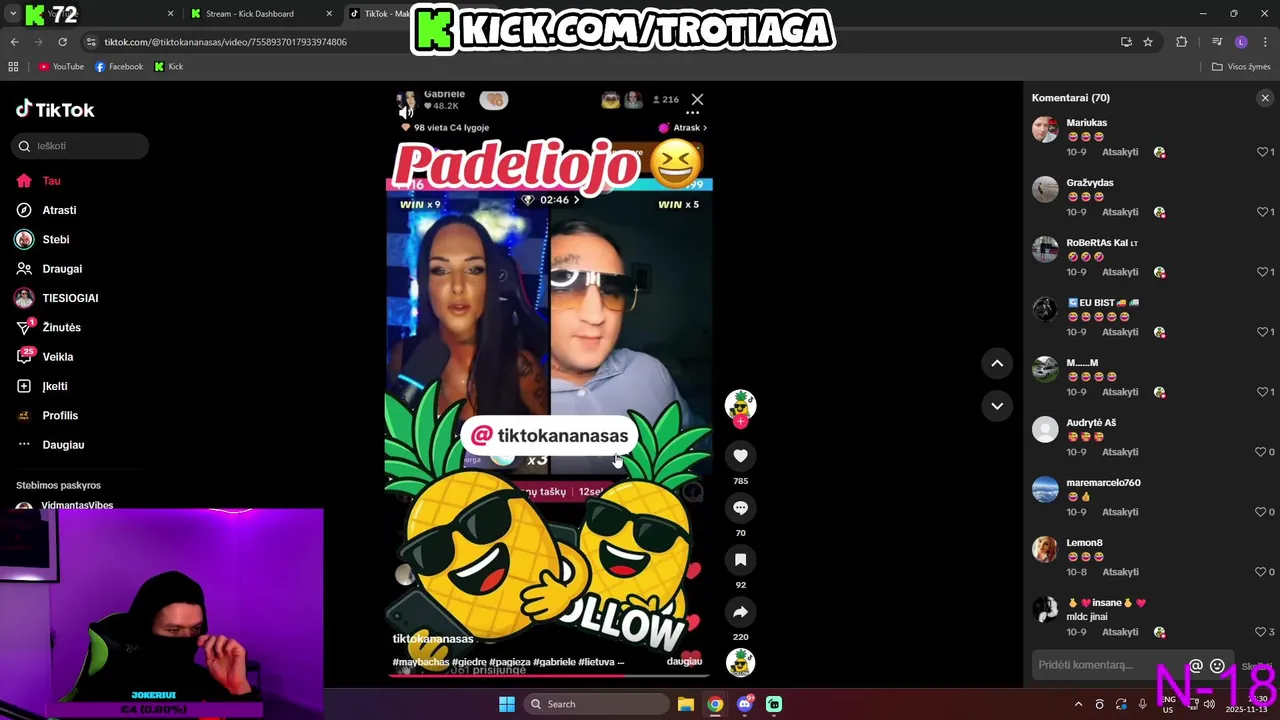The width and height of the screenshot is (1280, 720).
Task: Close the Stream - Kick Dashboard tab
Action: tap(329, 14)
